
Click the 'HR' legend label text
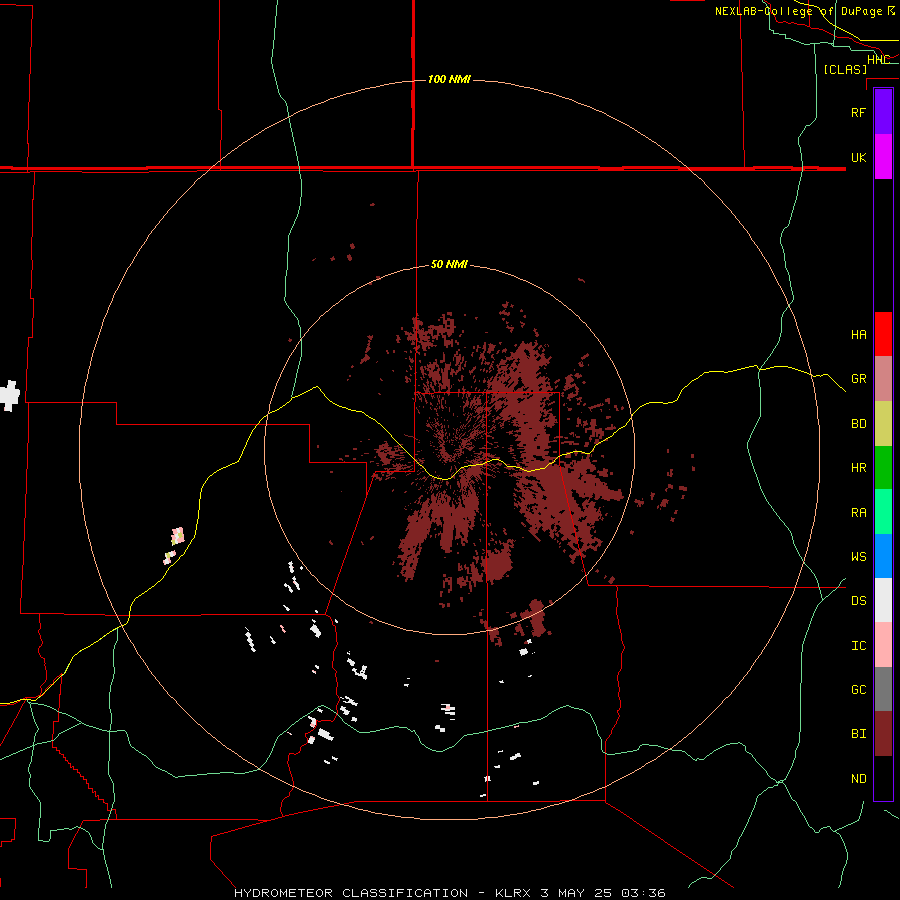point(858,468)
